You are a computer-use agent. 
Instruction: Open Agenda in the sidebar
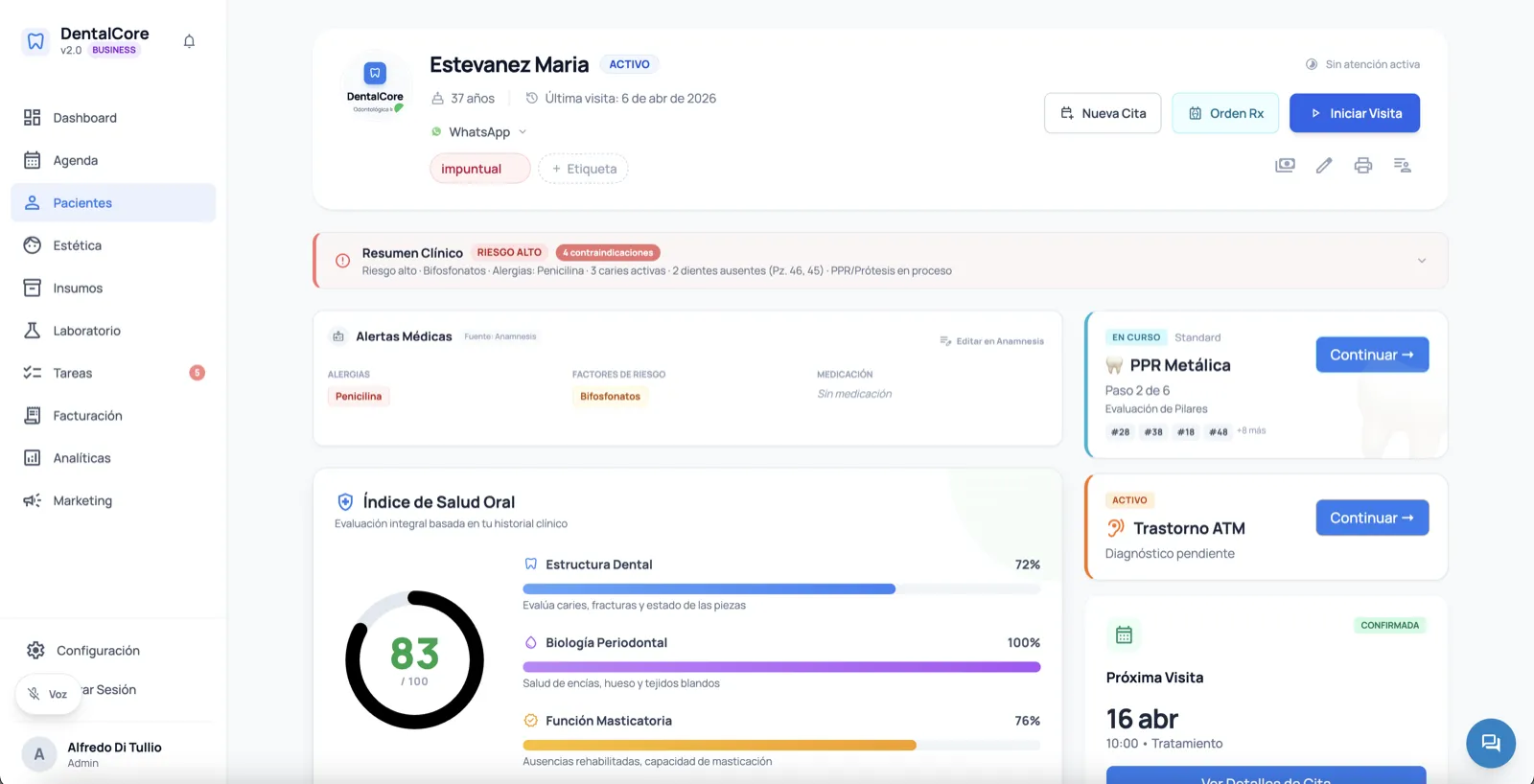(x=76, y=160)
